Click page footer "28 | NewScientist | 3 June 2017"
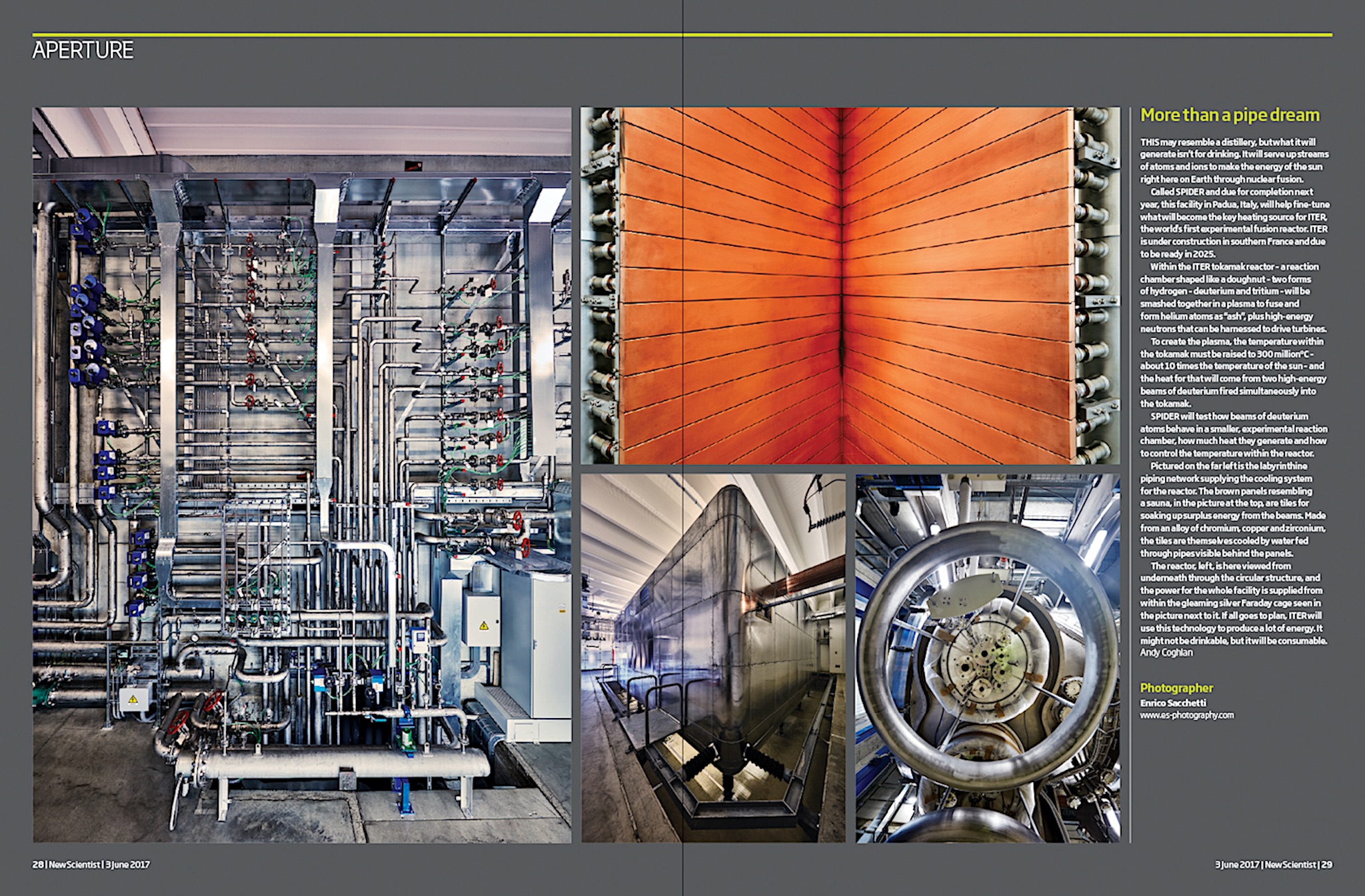The width and height of the screenshot is (1365, 896). (91, 865)
